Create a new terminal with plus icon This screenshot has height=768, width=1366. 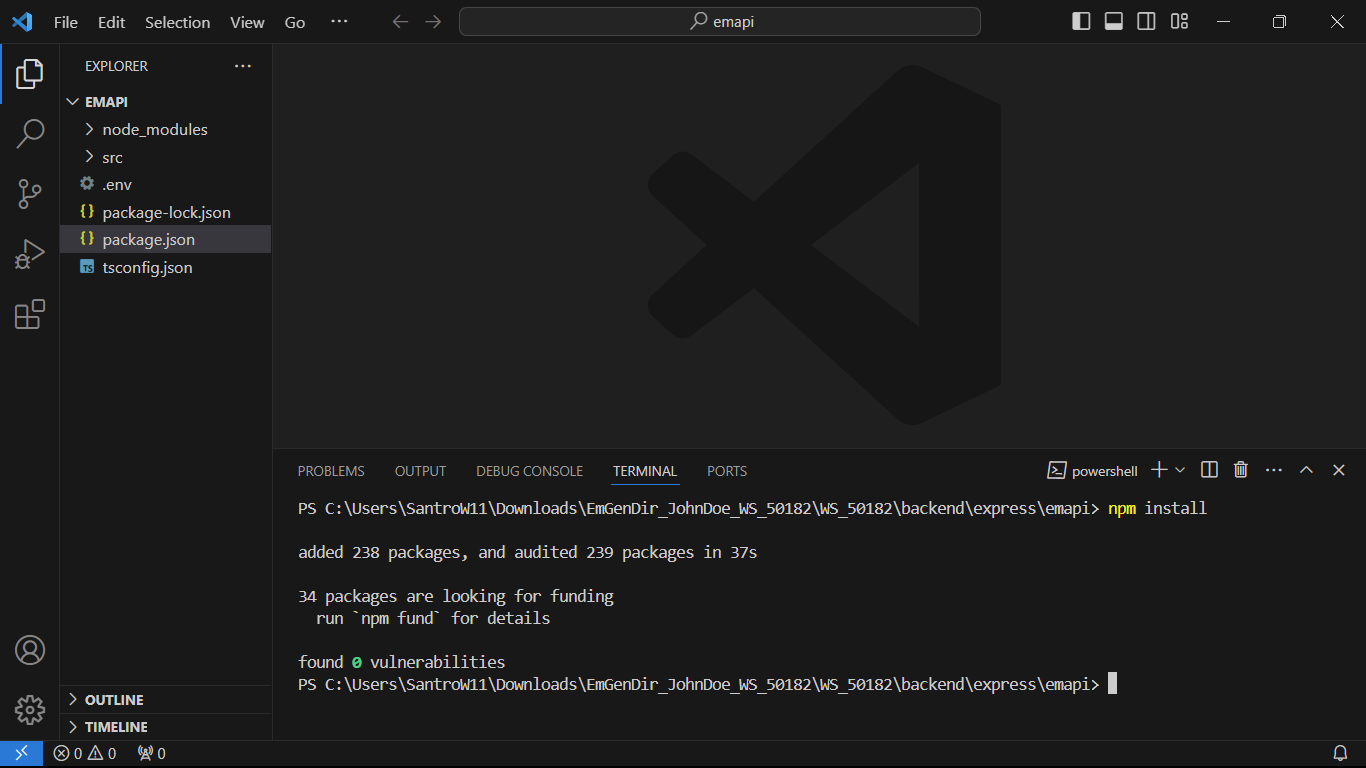click(x=1159, y=470)
